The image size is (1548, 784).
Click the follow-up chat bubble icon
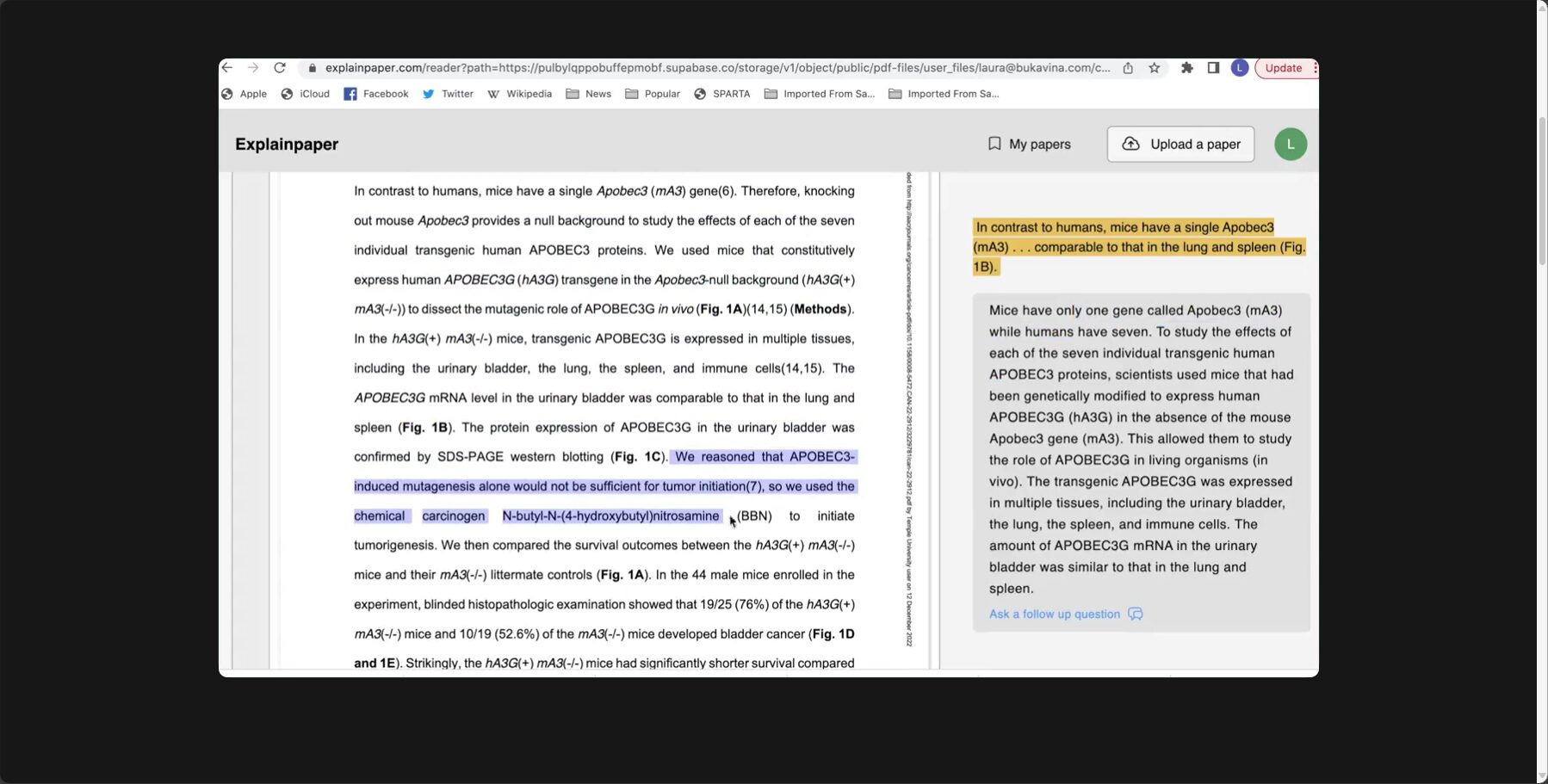click(x=1136, y=614)
